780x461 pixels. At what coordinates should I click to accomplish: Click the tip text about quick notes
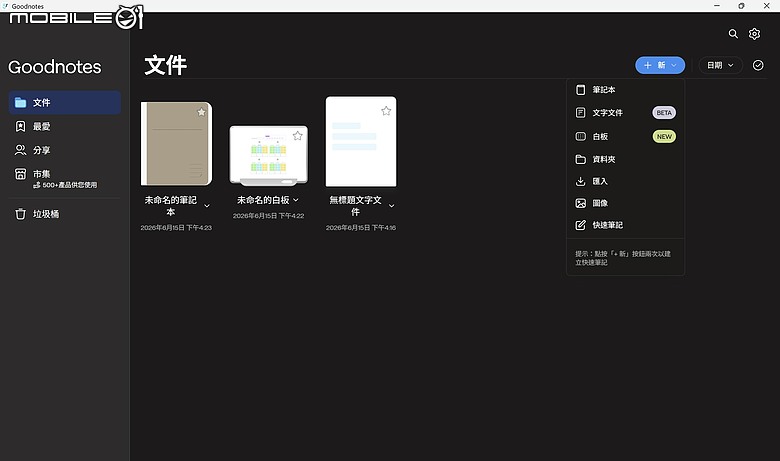pyautogui.click(x=623, y=258)
